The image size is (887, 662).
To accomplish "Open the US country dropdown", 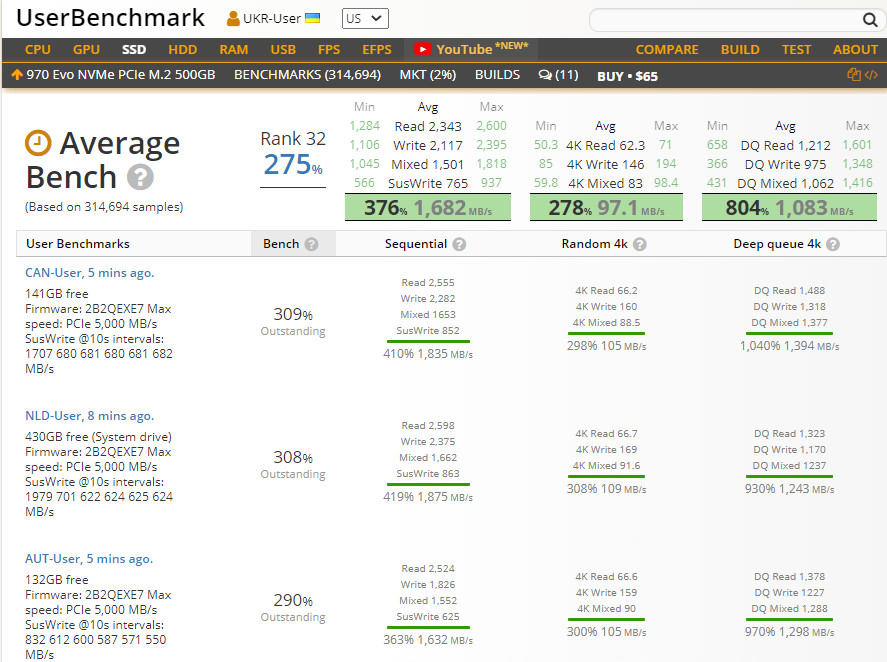I will coord(365,19).
